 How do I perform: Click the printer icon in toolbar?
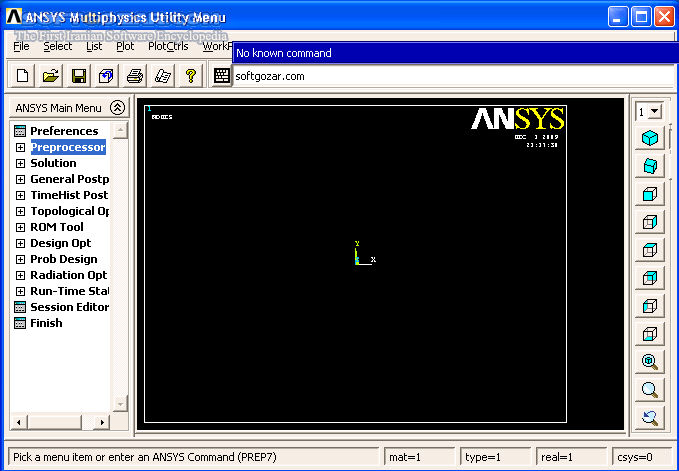134,76
